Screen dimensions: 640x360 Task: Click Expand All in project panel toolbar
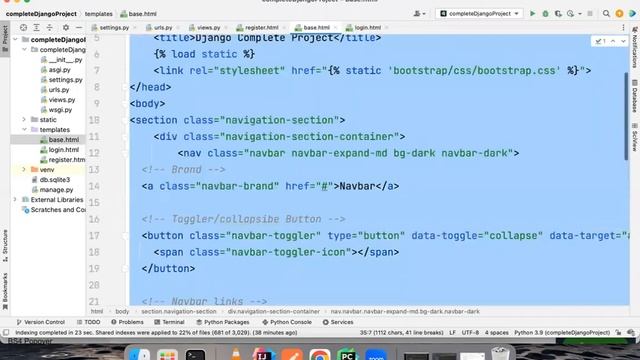click(x=36, y=27)
